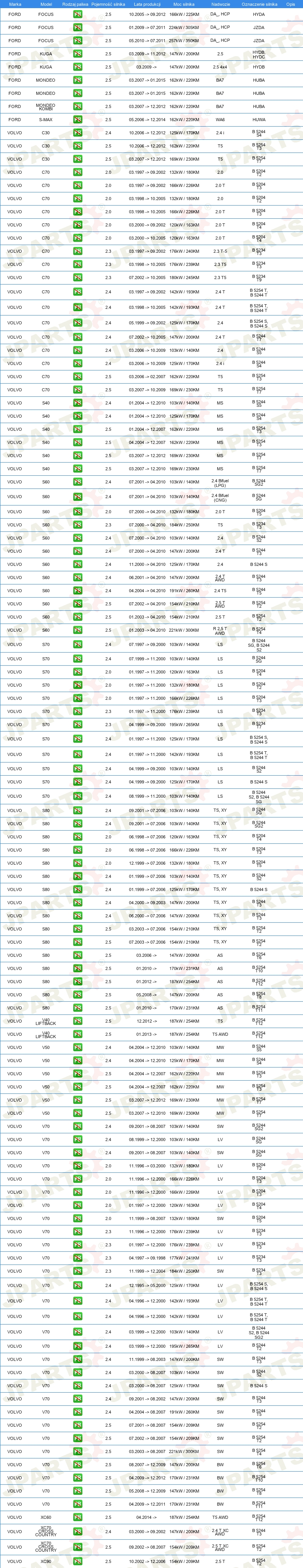Click the S-MAX model cell
The height and width of the screenshot is (1568, 303).
[46, 120]
